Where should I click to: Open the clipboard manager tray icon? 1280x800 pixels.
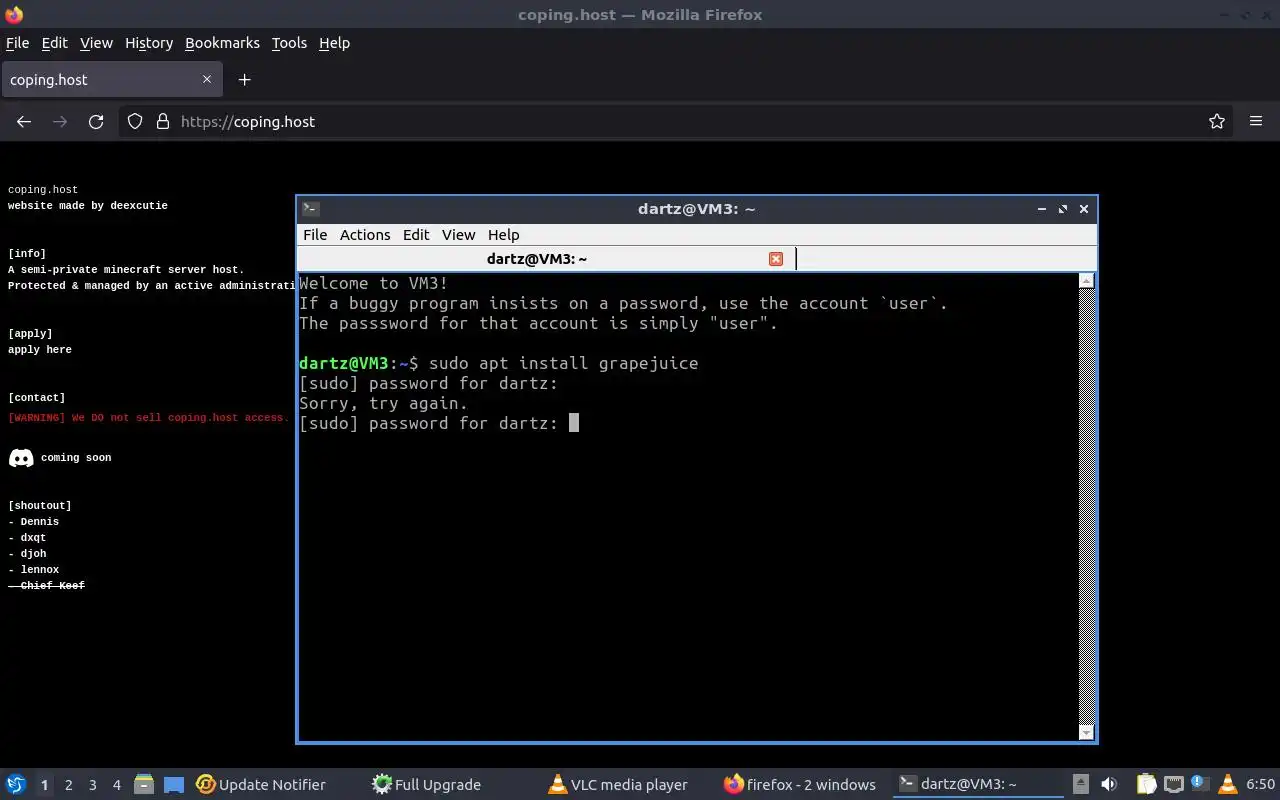(x=1146, y=784)
